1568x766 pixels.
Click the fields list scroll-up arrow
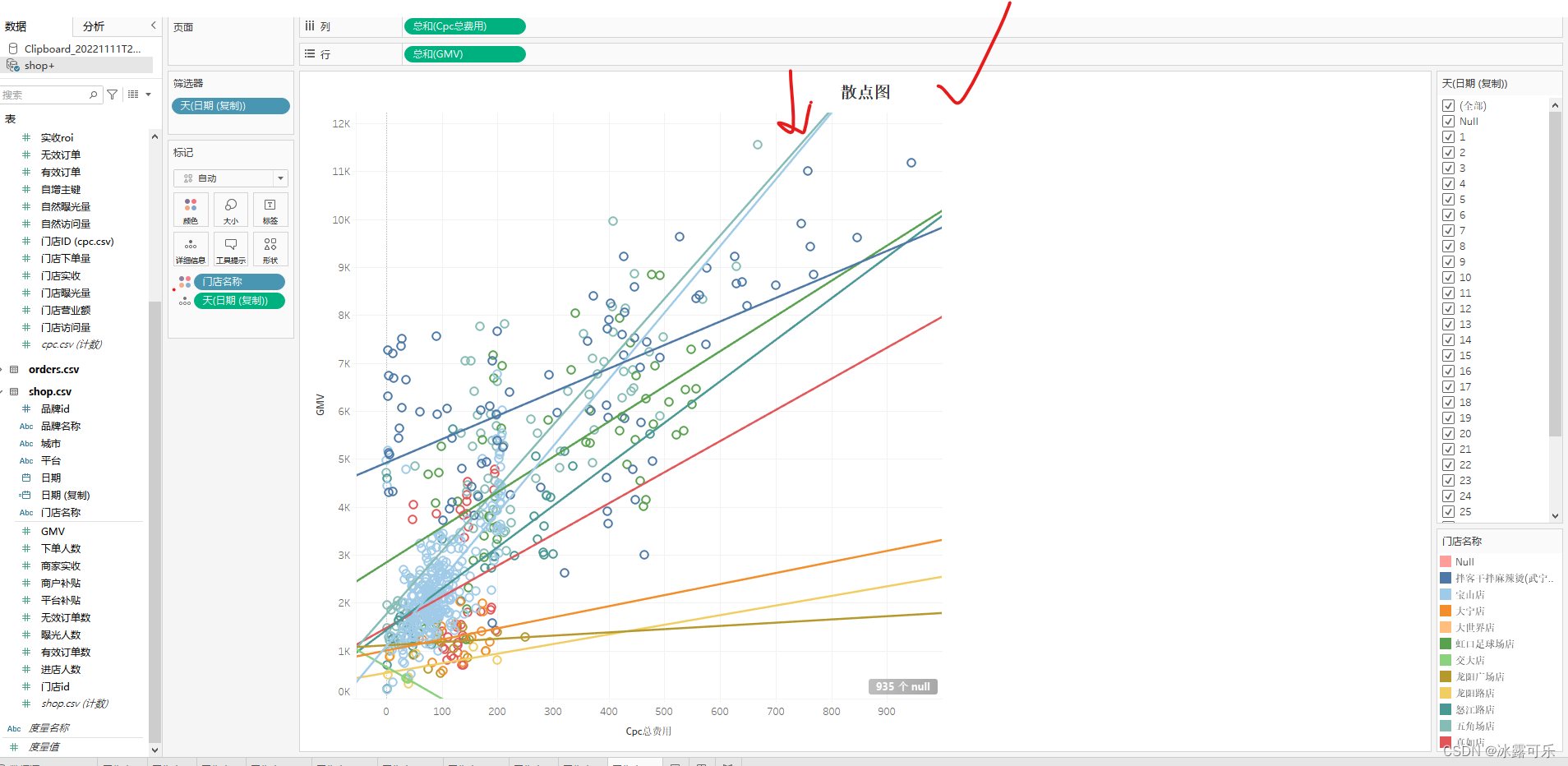pyautogui.click(x=154, y=136)
